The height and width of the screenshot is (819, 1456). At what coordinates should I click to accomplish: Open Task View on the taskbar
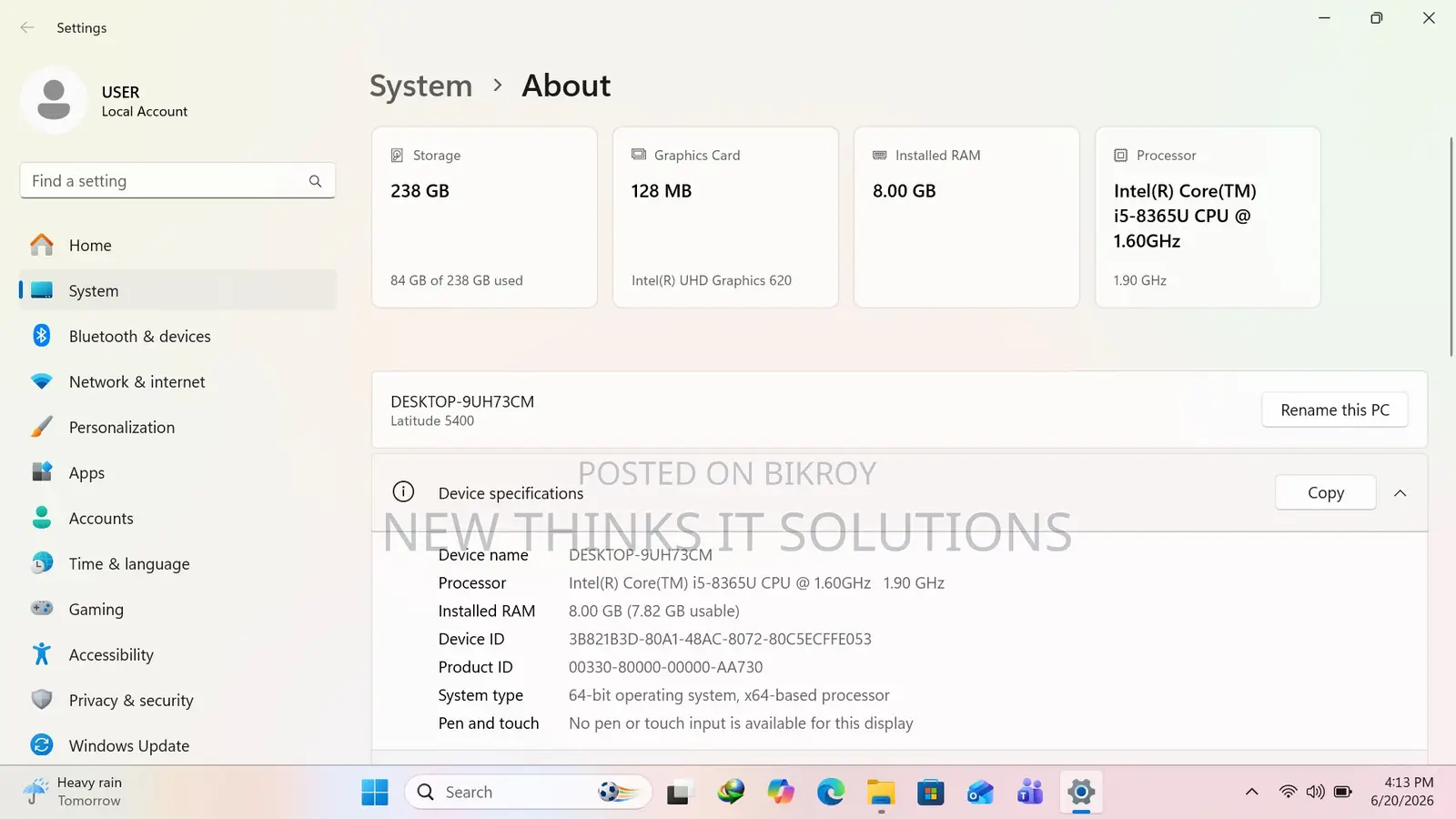pos(678,793)
